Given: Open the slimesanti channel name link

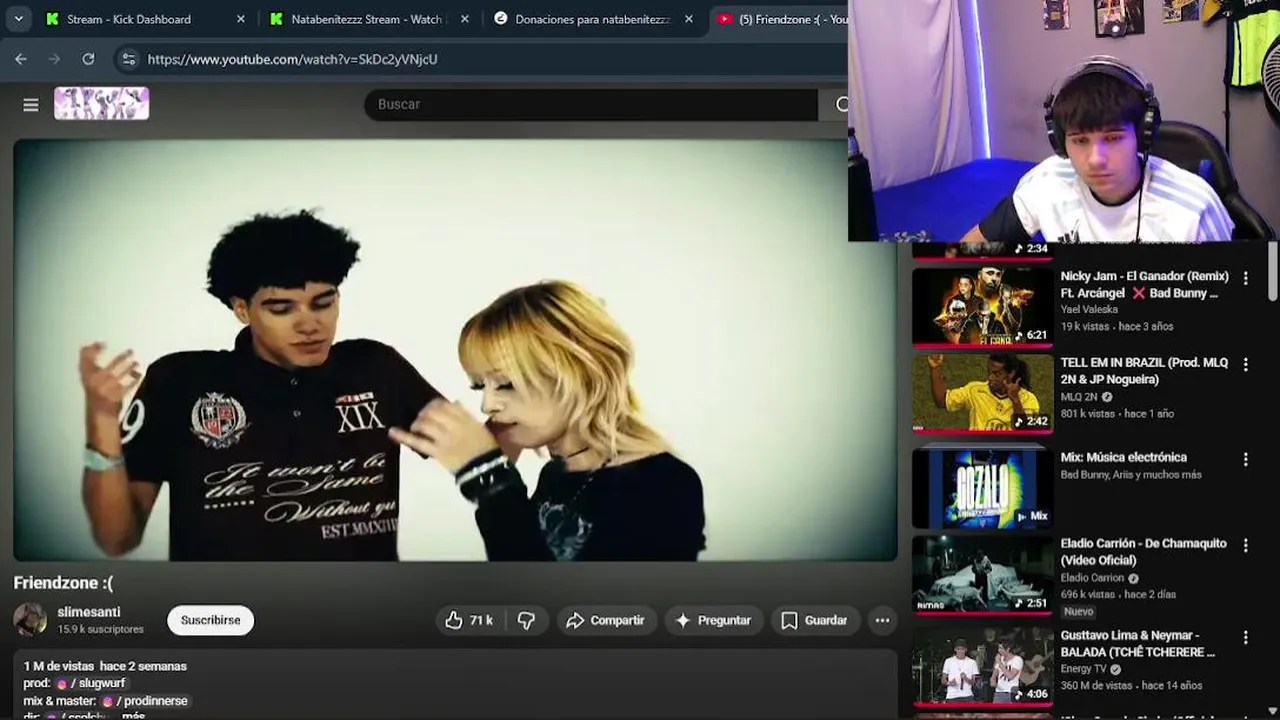Looking at the screenshot, I should 89,612.
